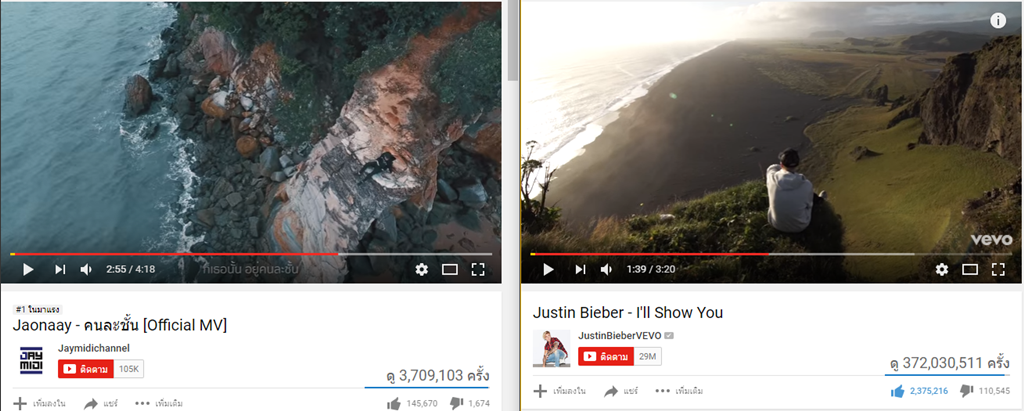Image resolution: width=1024 pixels, height=411 pixels.
Task: Skip to next video in Jaonaay player
Action: [x=59, y=269]
